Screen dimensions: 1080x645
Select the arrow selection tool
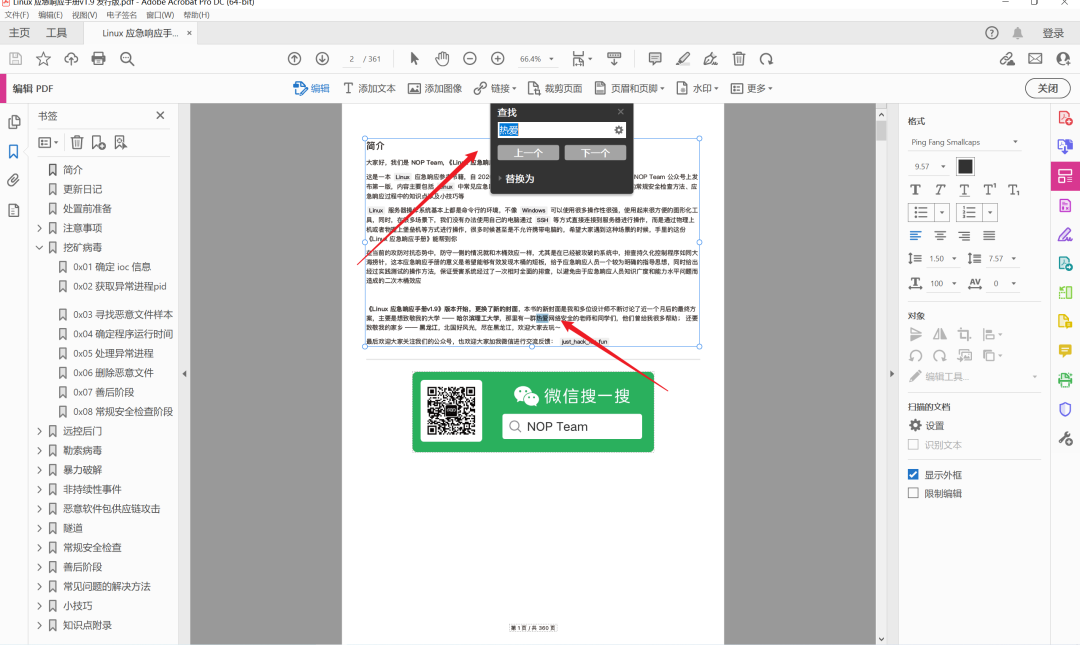[414, 59]
